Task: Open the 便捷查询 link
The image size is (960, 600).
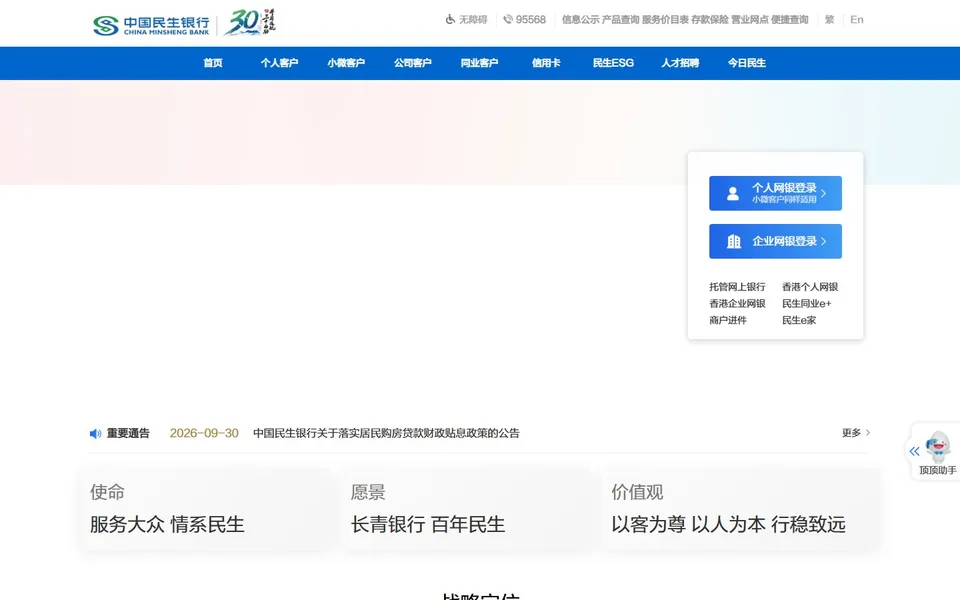Action: pyautogui.click(x=790, y=20)
